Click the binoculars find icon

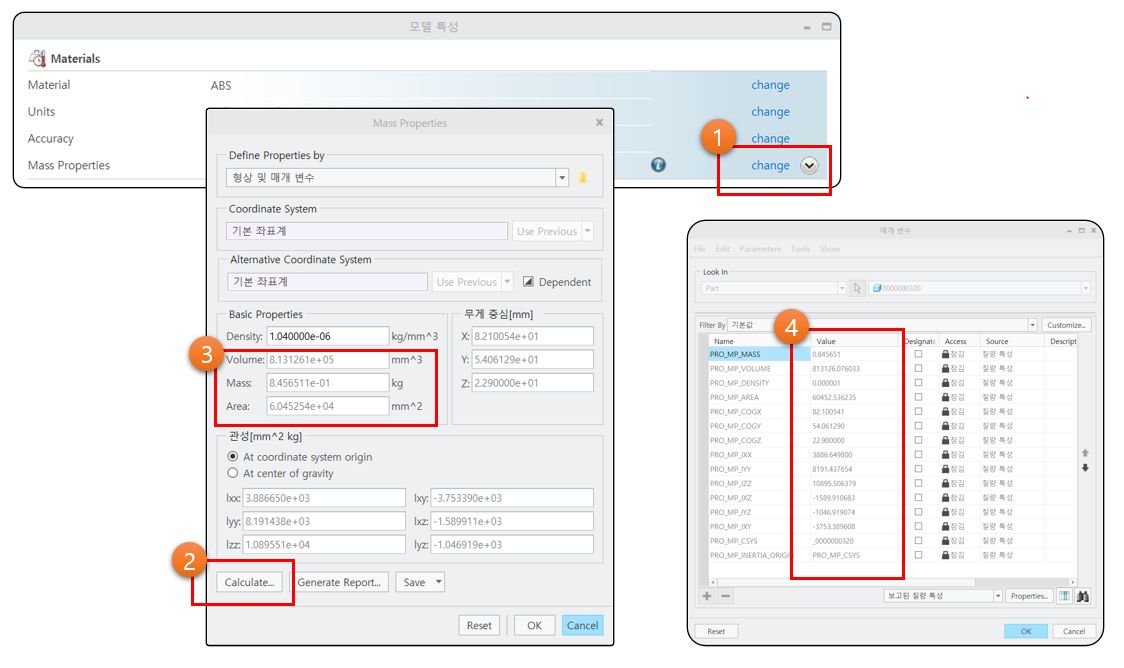tap(1082, 596)
